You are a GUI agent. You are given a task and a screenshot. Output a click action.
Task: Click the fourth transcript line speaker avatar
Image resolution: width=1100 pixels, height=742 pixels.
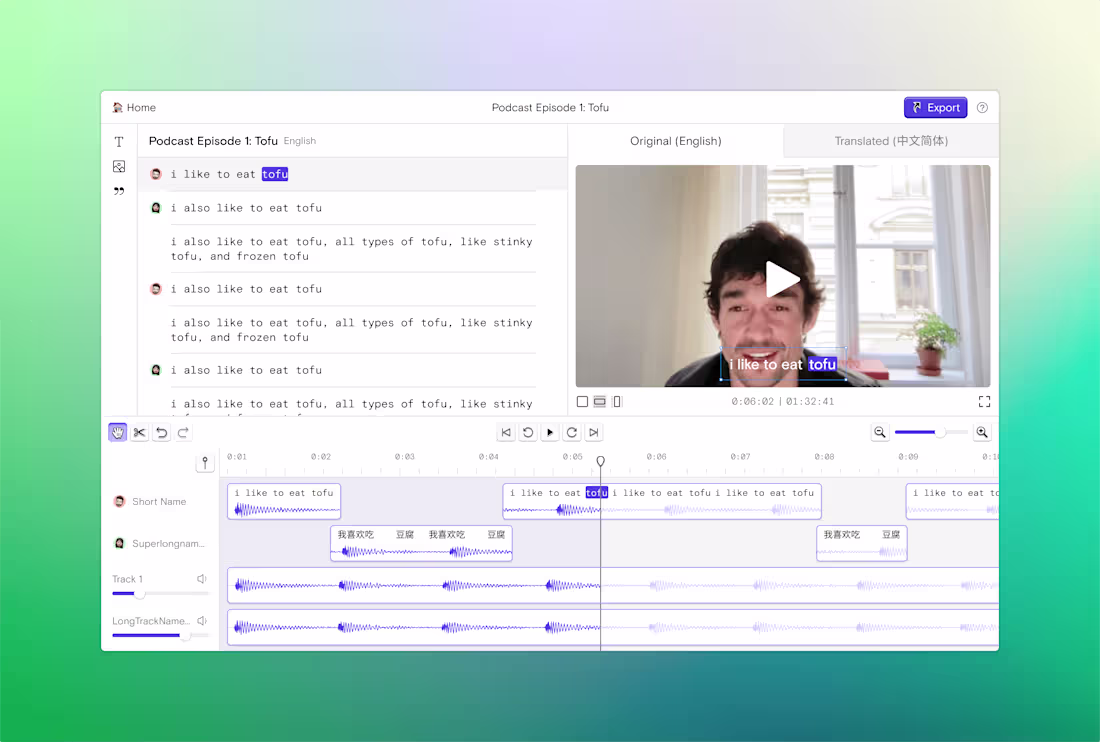(x=156, y=289)
